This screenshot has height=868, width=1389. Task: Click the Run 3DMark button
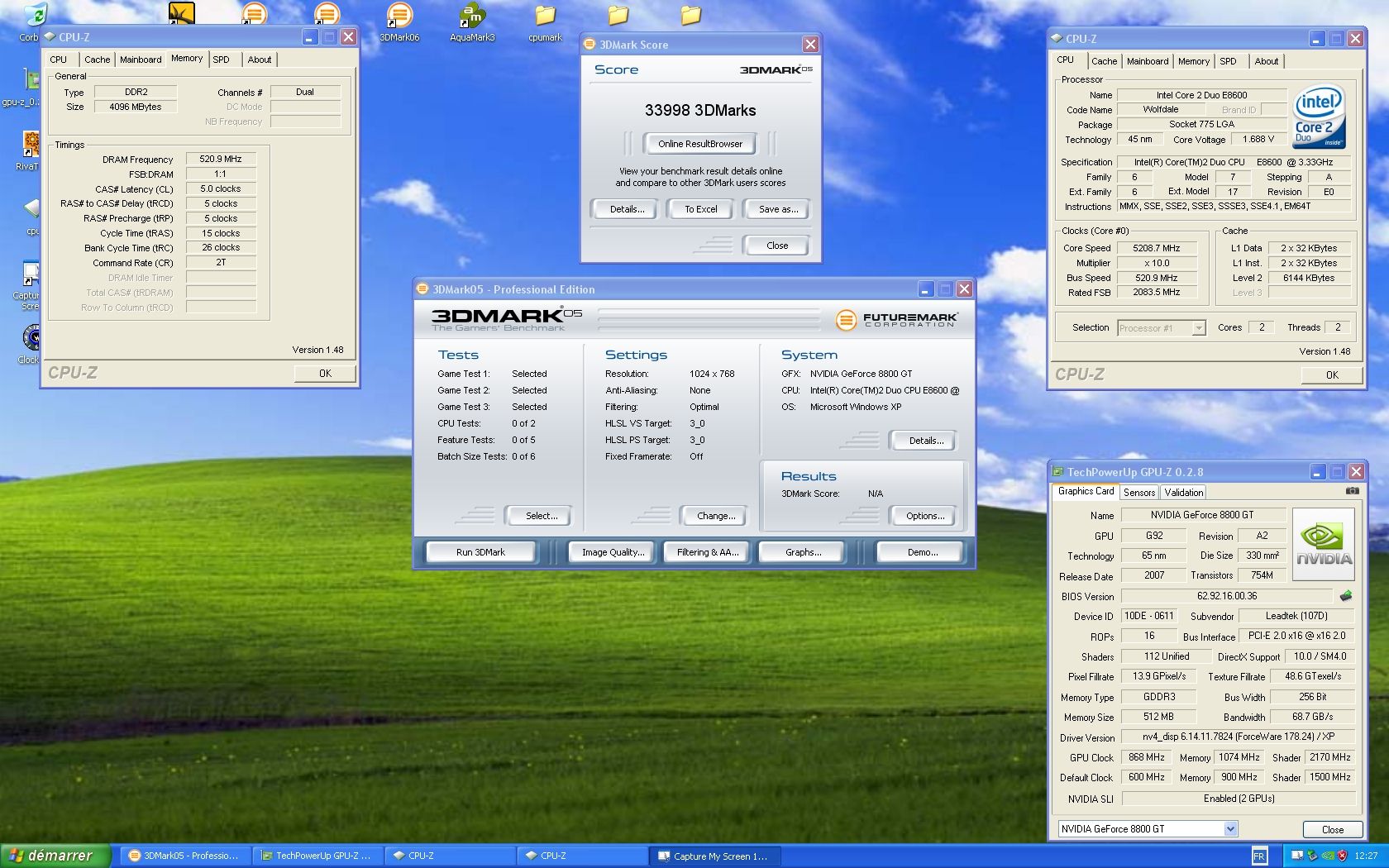coord(480,552)
